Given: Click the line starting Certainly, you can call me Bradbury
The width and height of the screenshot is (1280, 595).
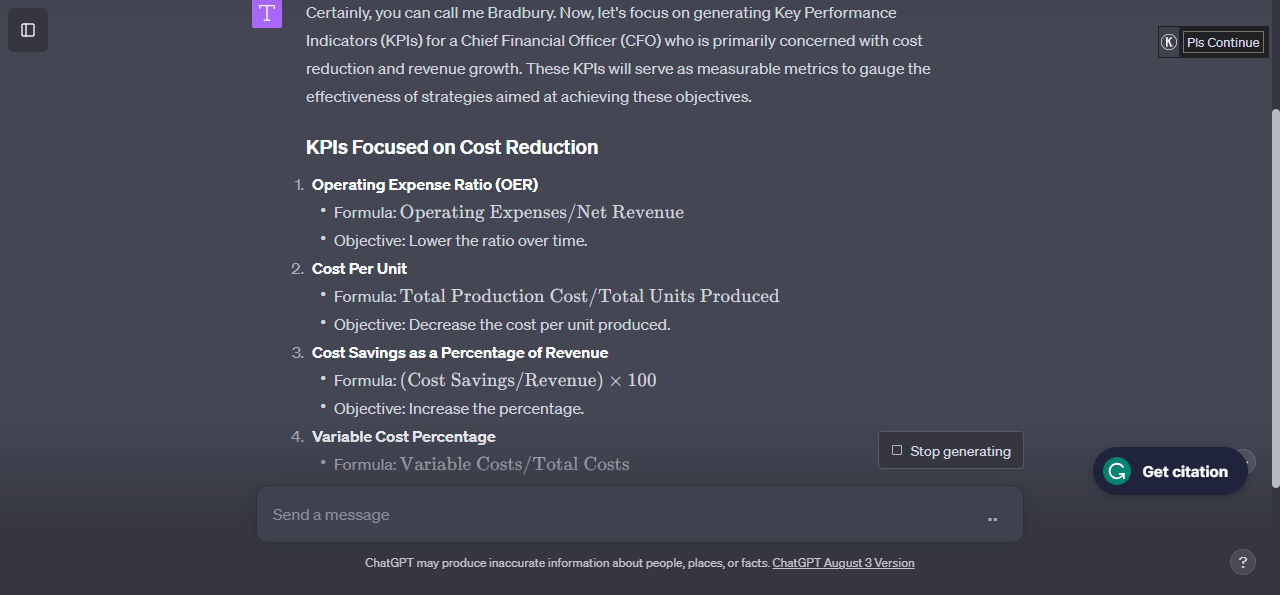Looking at the screenshot, I should click(601, 13).
